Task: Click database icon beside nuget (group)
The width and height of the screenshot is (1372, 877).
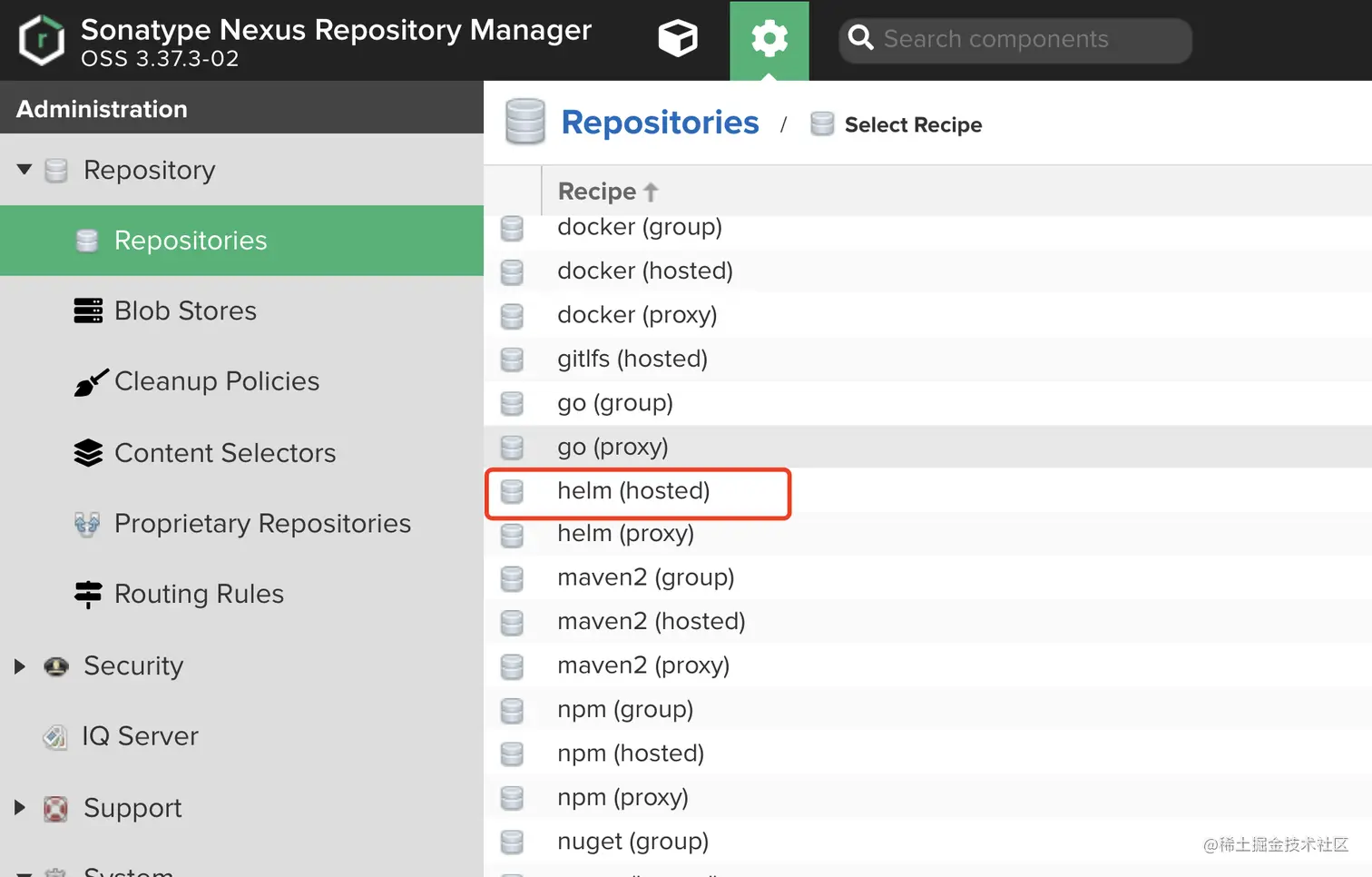Action: point(512,843)
